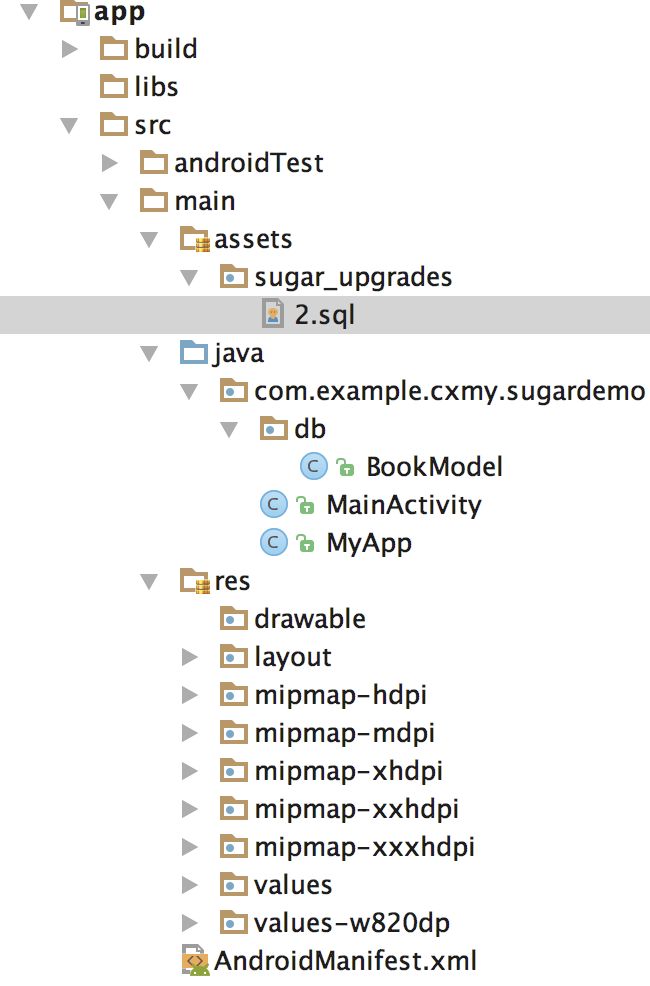Image resolution: width=650 pixels, height=986 pixels.
Task: Collapse the sugar_upgrades folder
Action: coord(189,277)
